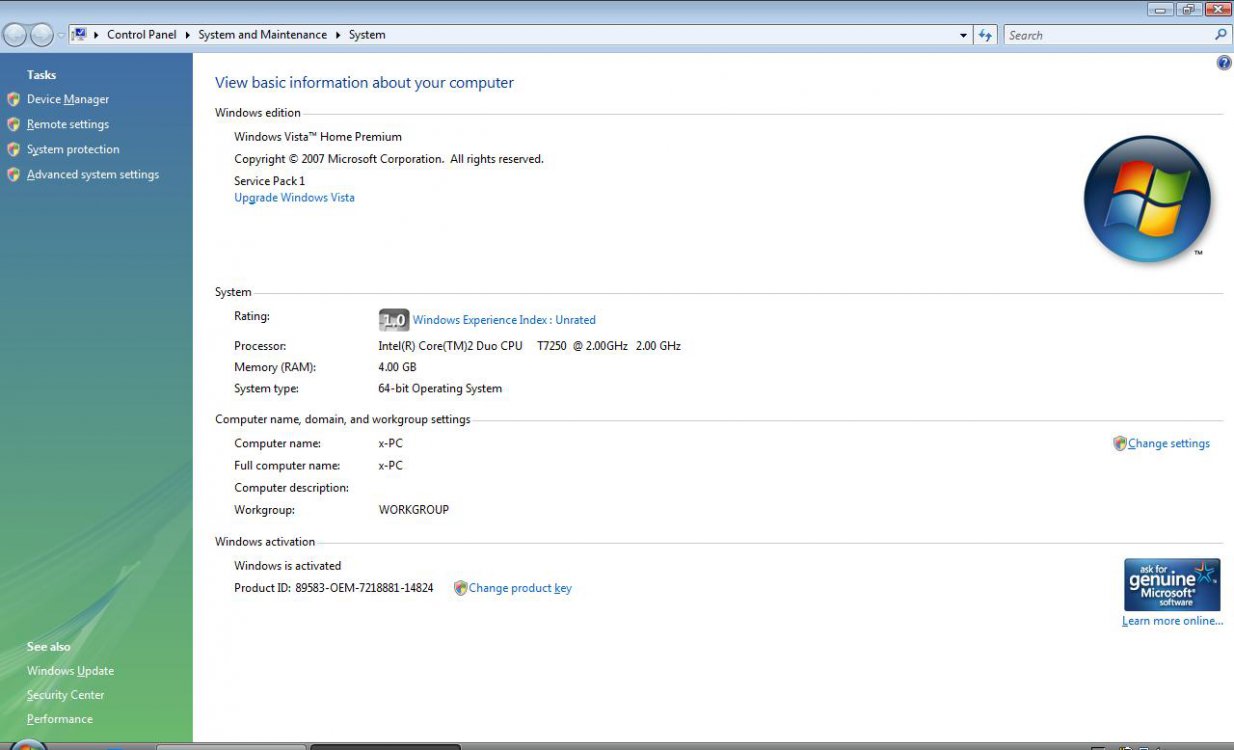Open Performance under See also

(x=60, y=719)
